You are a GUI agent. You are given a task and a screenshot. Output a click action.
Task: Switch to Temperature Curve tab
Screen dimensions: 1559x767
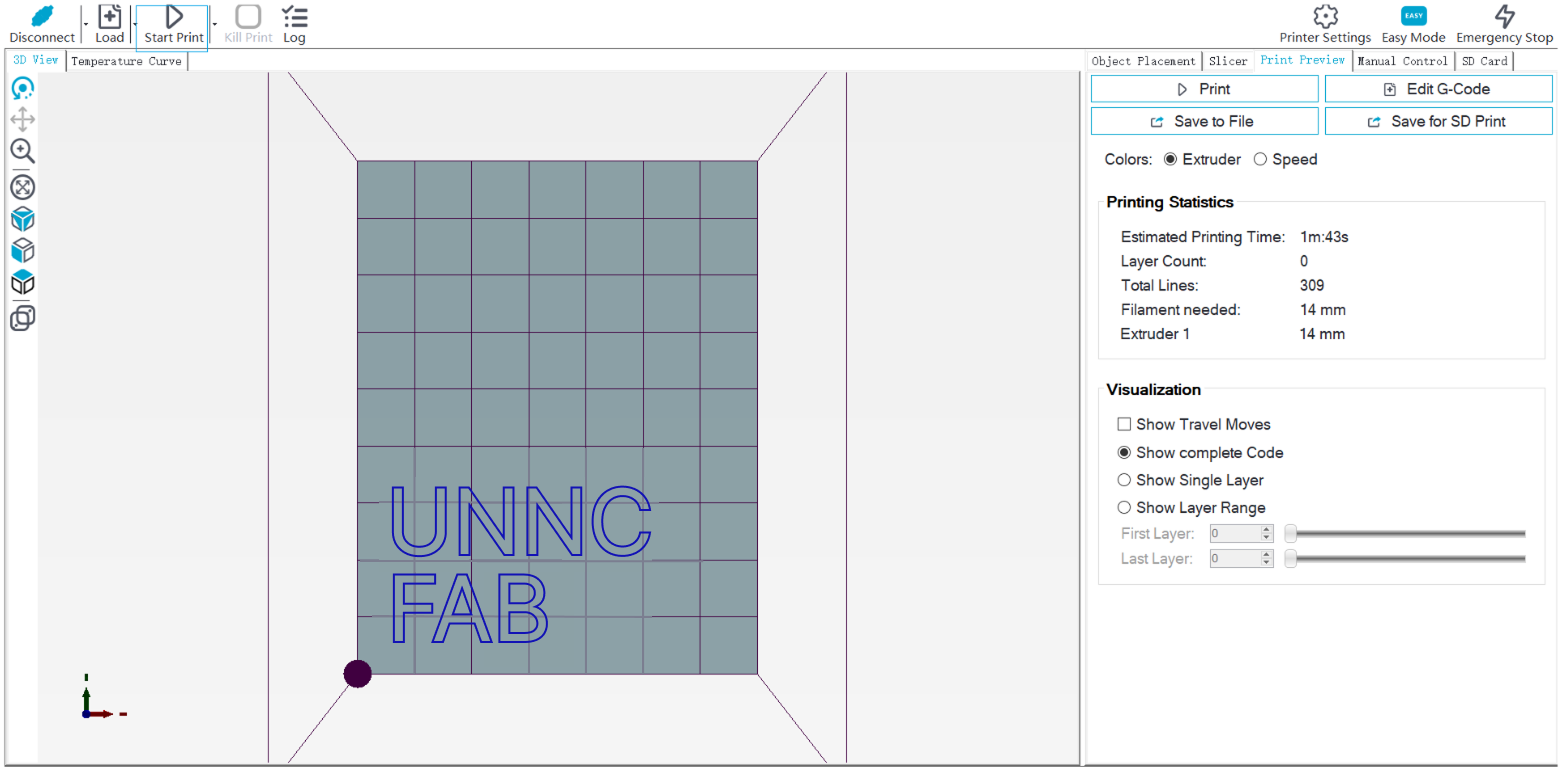127,61
